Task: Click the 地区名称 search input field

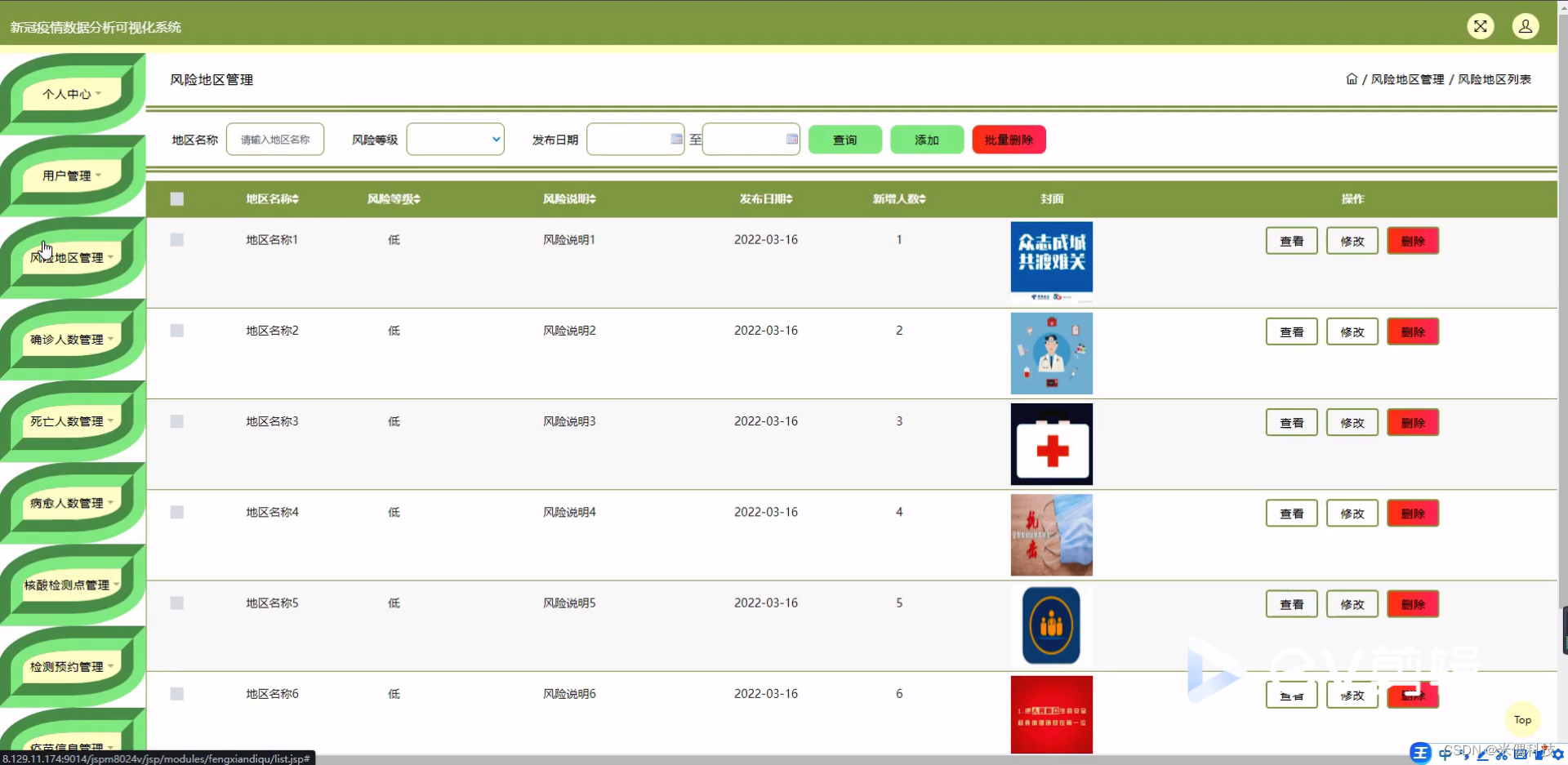Action: point(274,139)
